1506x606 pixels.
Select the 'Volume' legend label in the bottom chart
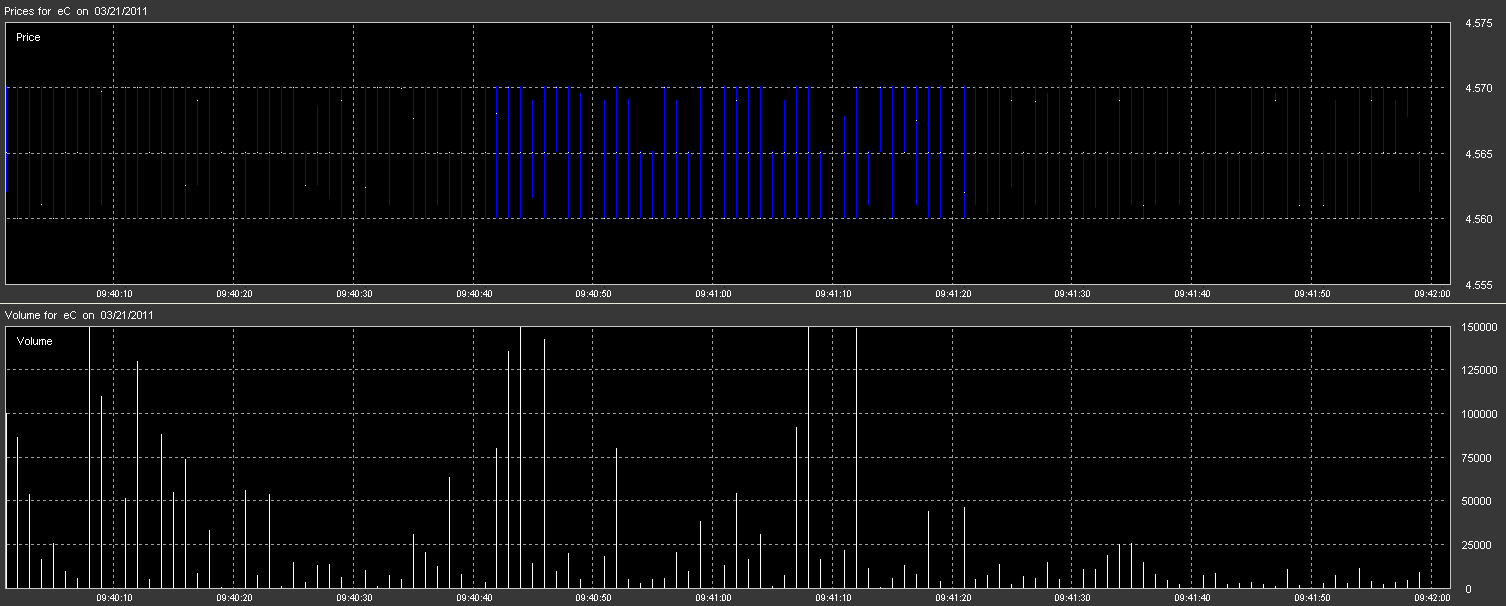tap(34, 341)
